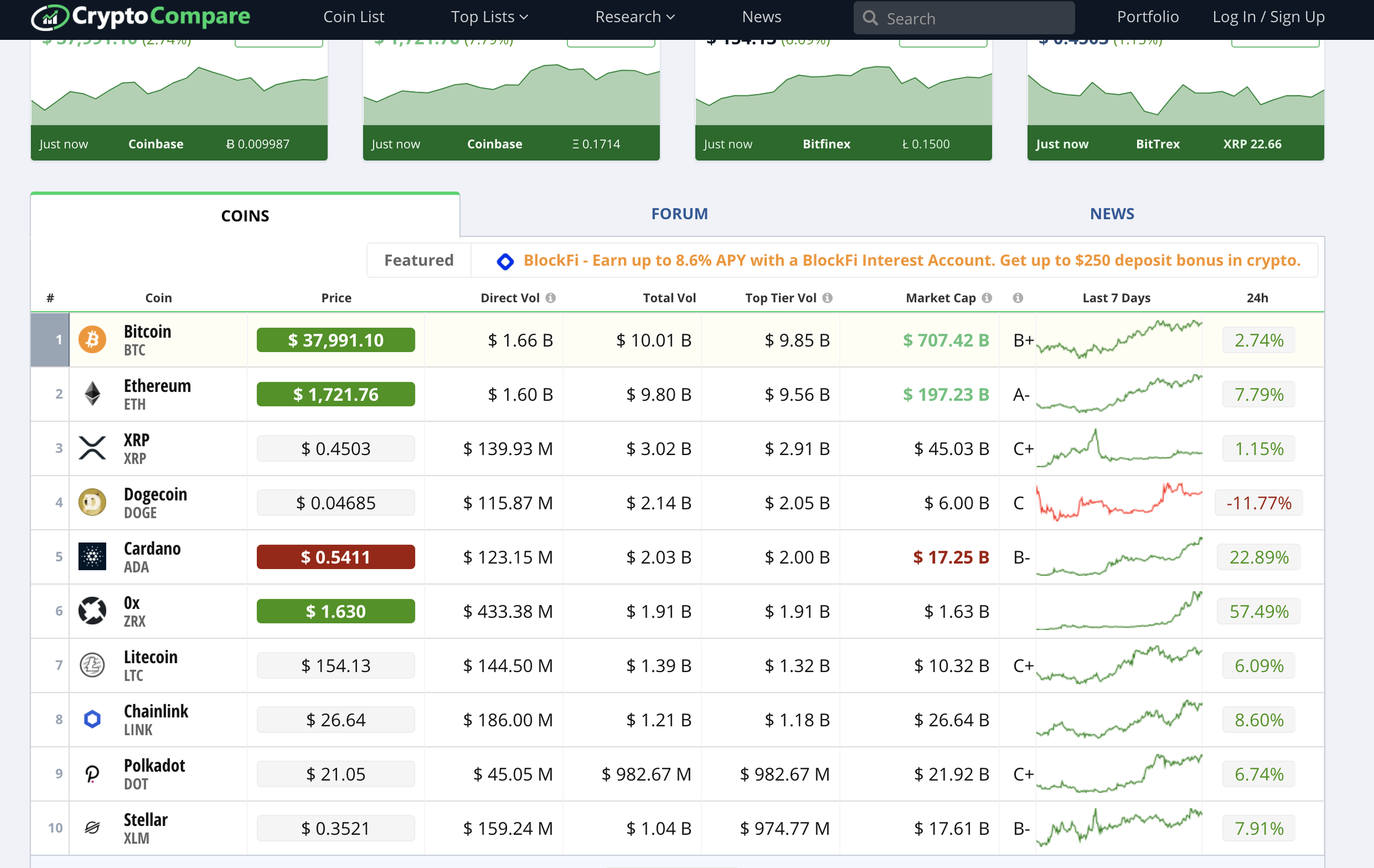Select the Cardano ADA coin icon
Viewport: 1374px width, 868px height.
pyautogui.click(x=92, y=556)
